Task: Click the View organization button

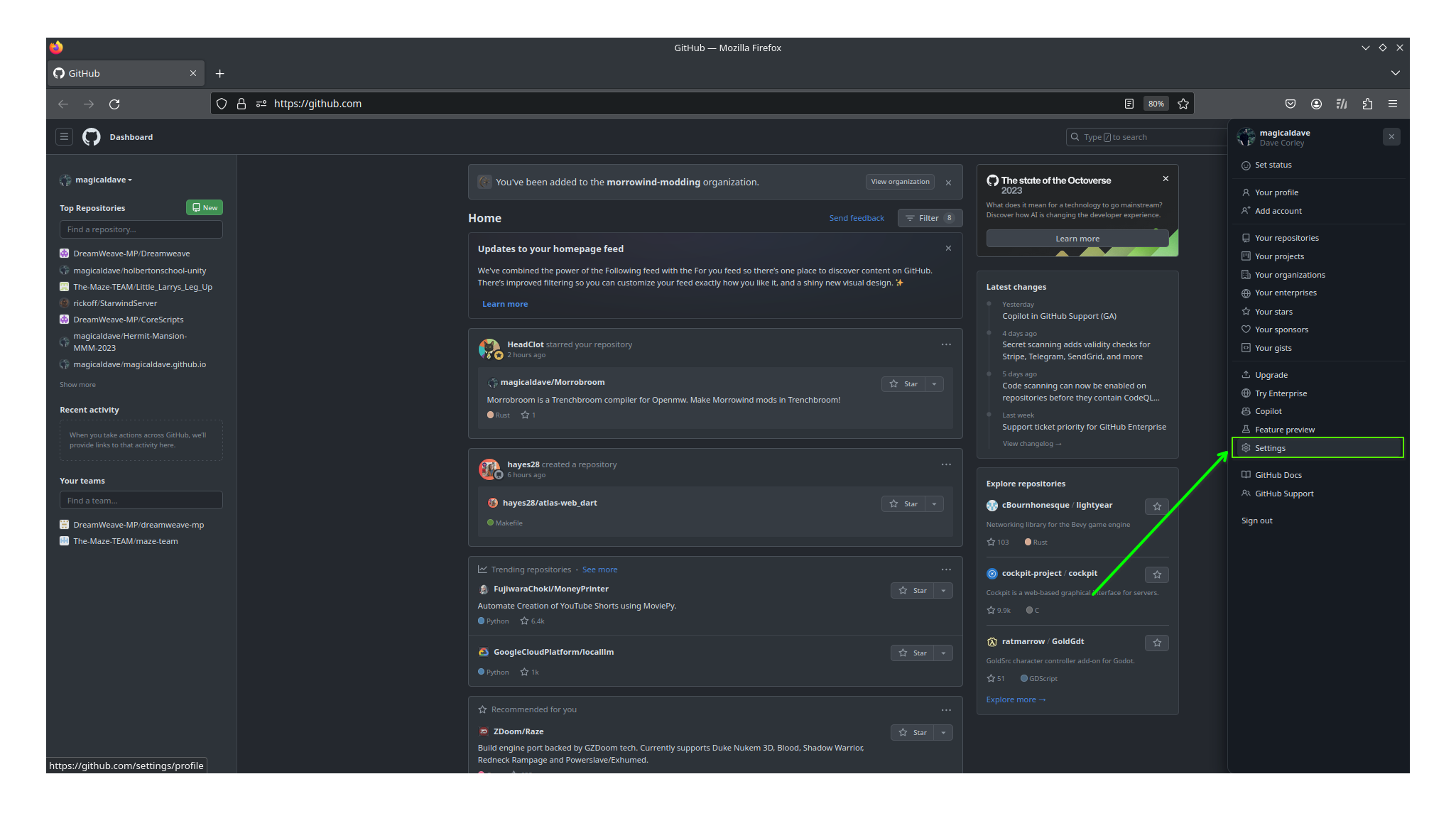Action: click(x=900, y=182)
